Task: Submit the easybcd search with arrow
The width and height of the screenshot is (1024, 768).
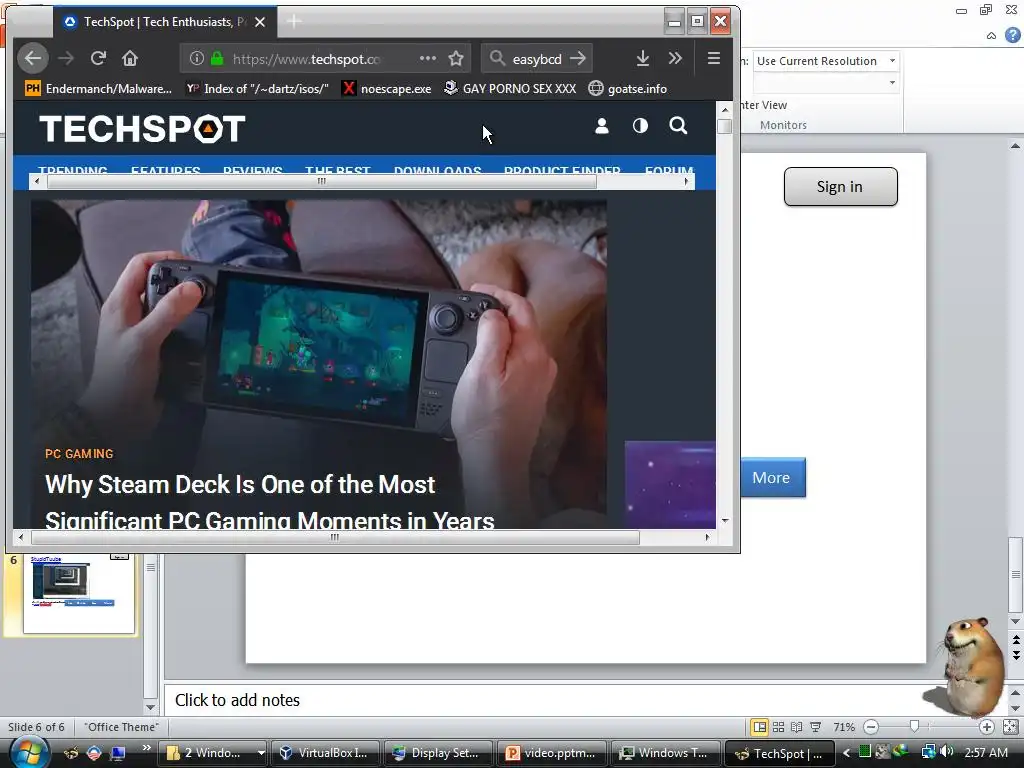Action: pyautogui.click(x=577, y=58)
